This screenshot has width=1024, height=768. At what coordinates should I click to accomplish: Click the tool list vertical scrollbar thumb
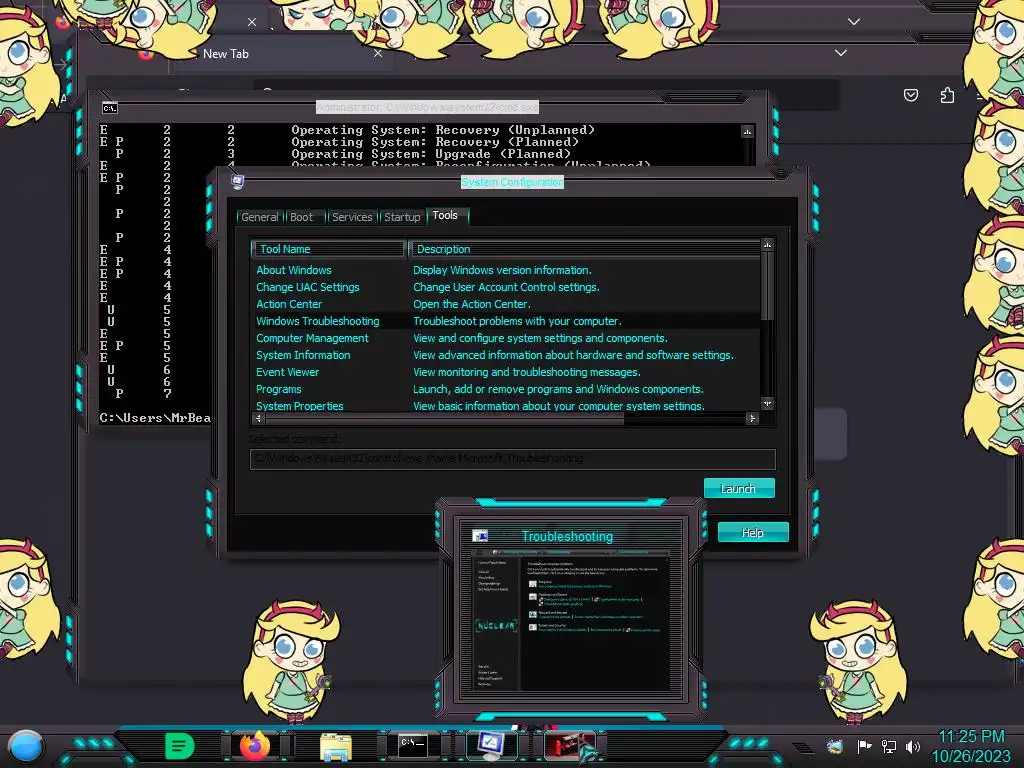(767, 285)
